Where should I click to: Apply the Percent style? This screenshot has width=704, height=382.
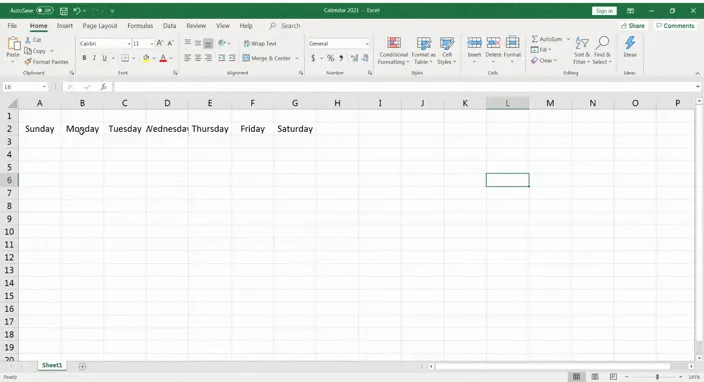point(330,58)
